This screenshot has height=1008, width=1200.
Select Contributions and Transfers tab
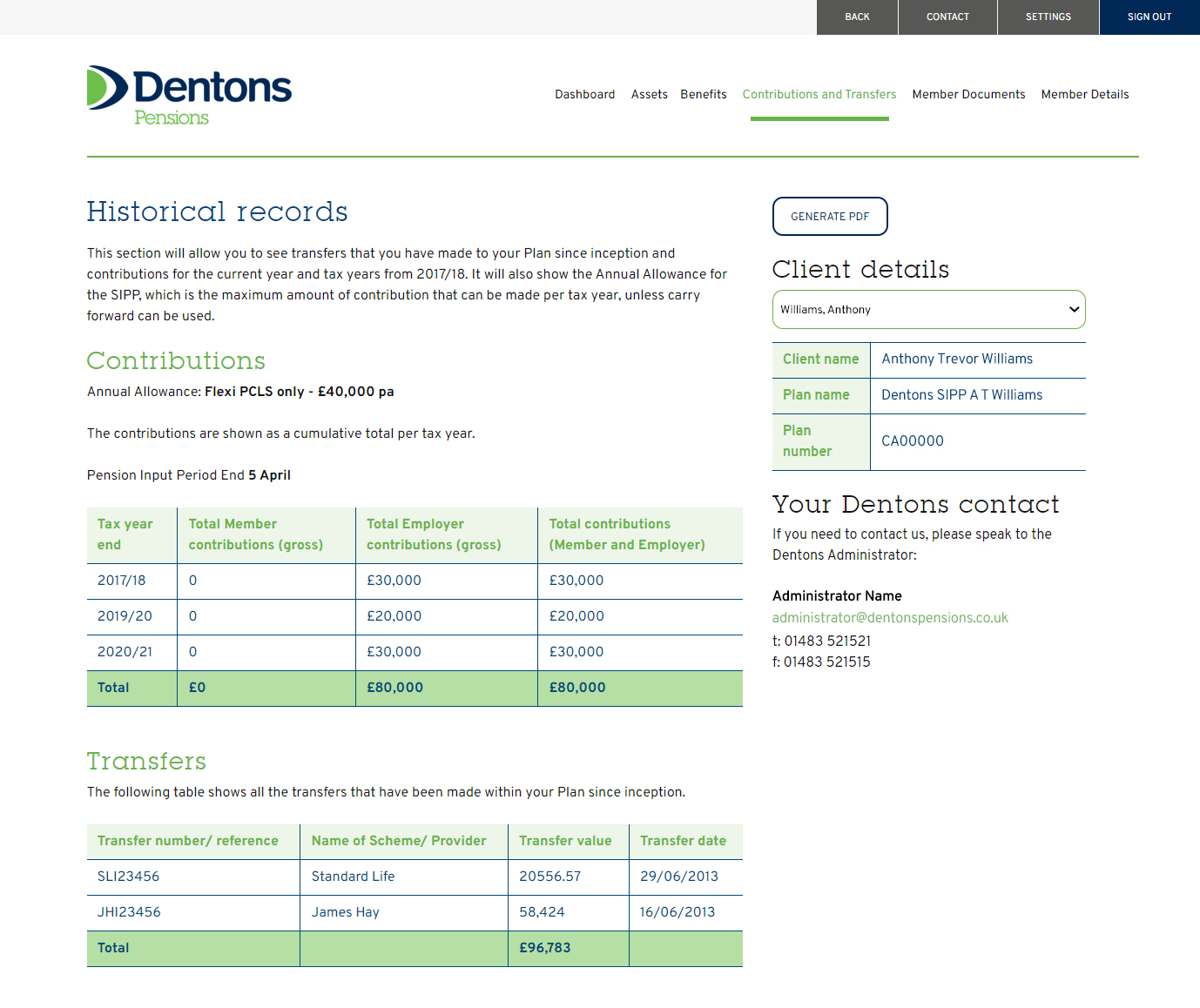(819, 94)
